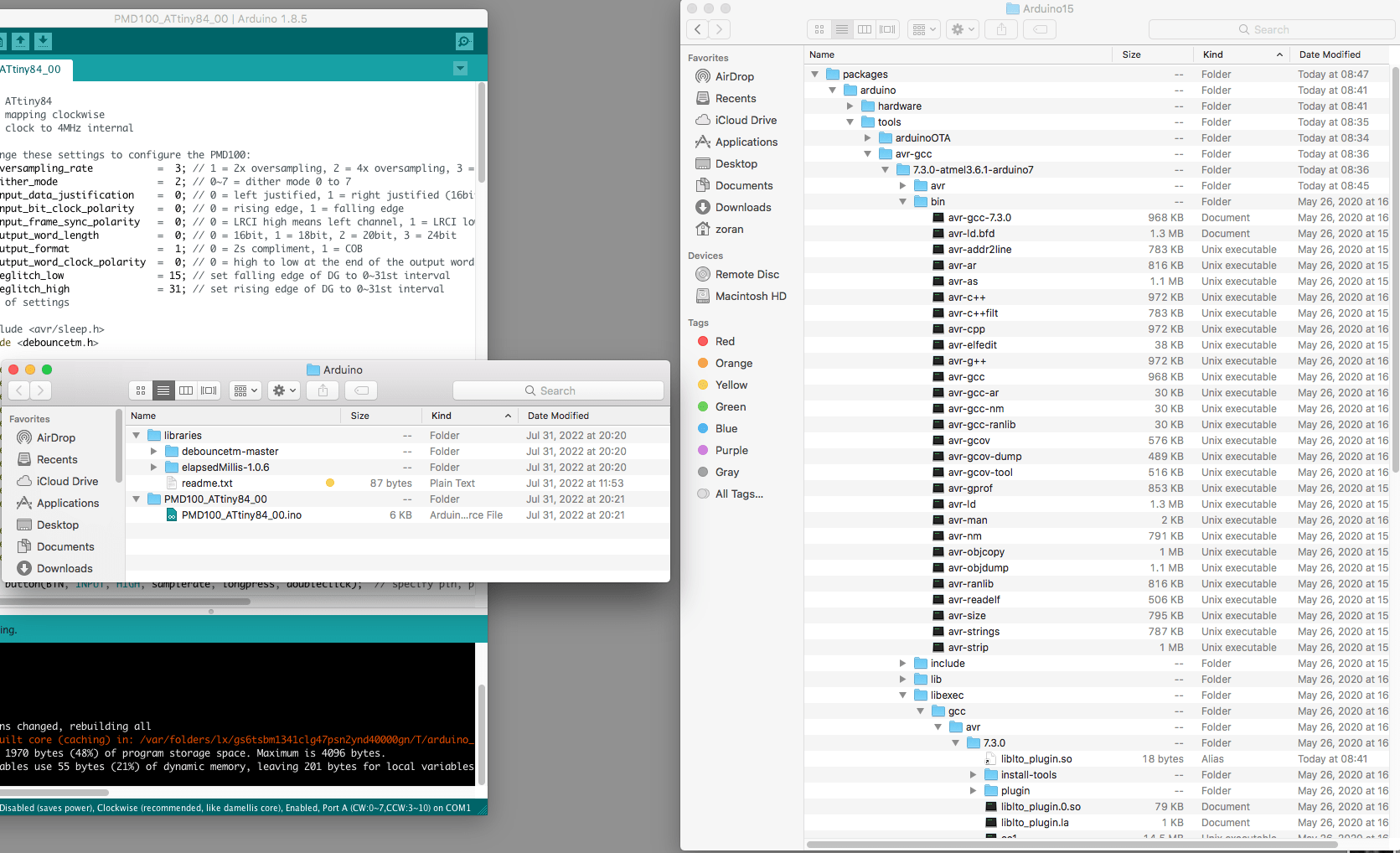Open action gear menu in Arduino15 window
The height and width of the screenshot is (853, 1400).
click(x=963, y=29)
